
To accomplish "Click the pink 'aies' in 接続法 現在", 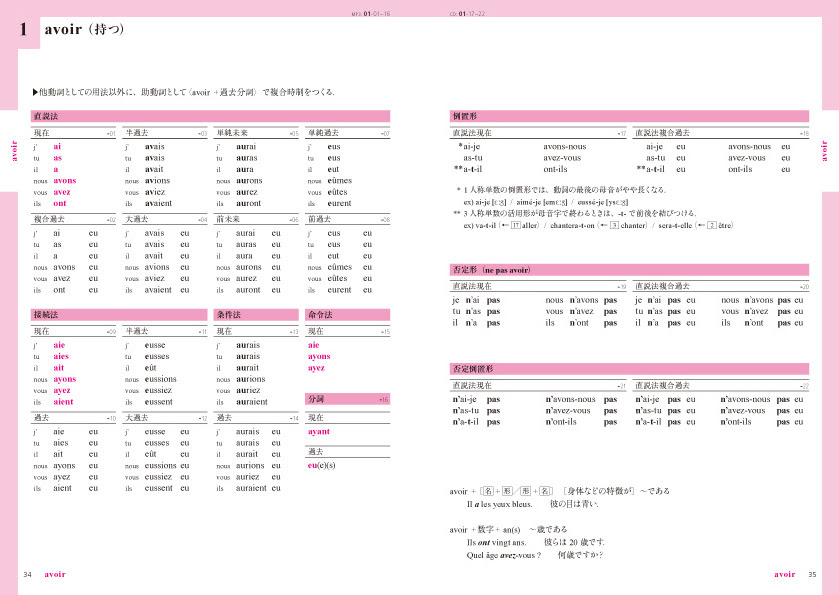I will (61, 356).
